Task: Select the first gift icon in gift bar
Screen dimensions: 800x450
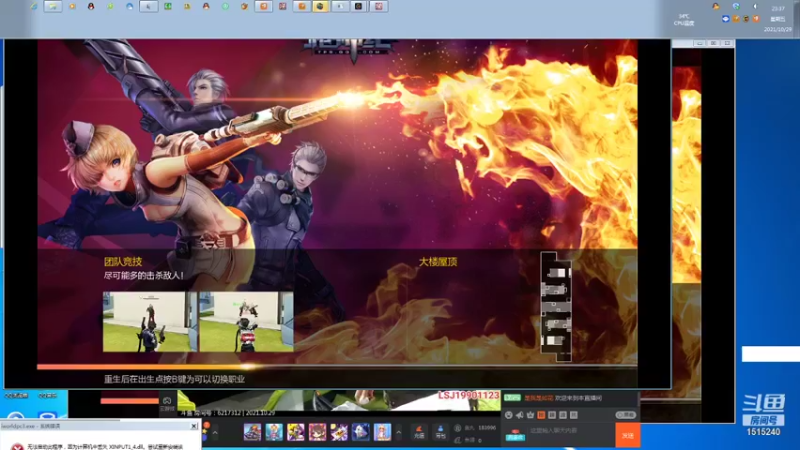Action: pyautogui.click(x=253, y=432)
